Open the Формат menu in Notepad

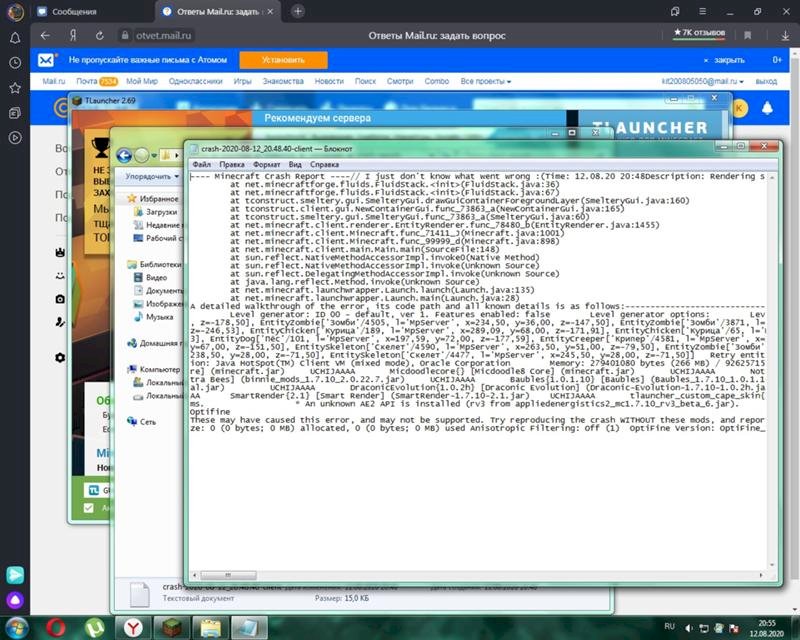pyautogui.click(x=267, y=163)
